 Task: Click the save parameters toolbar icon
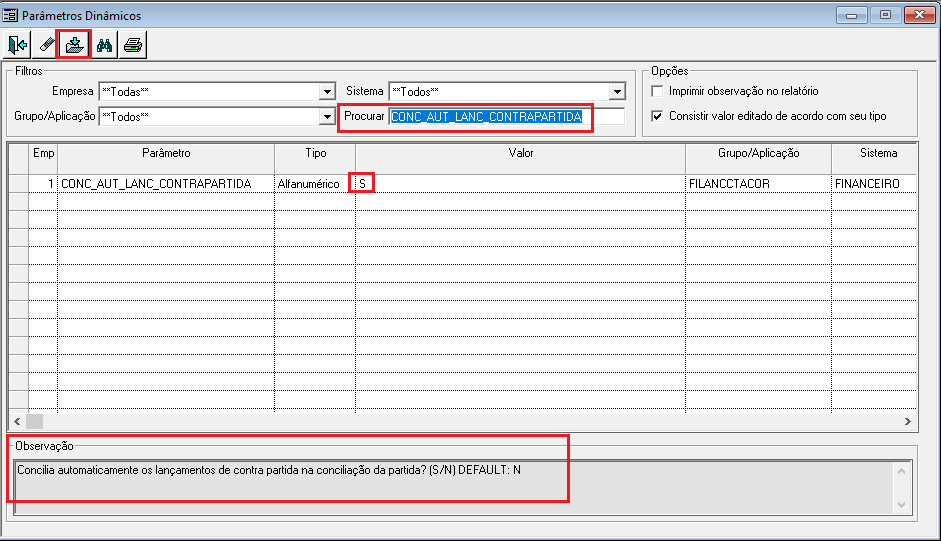click(x=74, y=45)
